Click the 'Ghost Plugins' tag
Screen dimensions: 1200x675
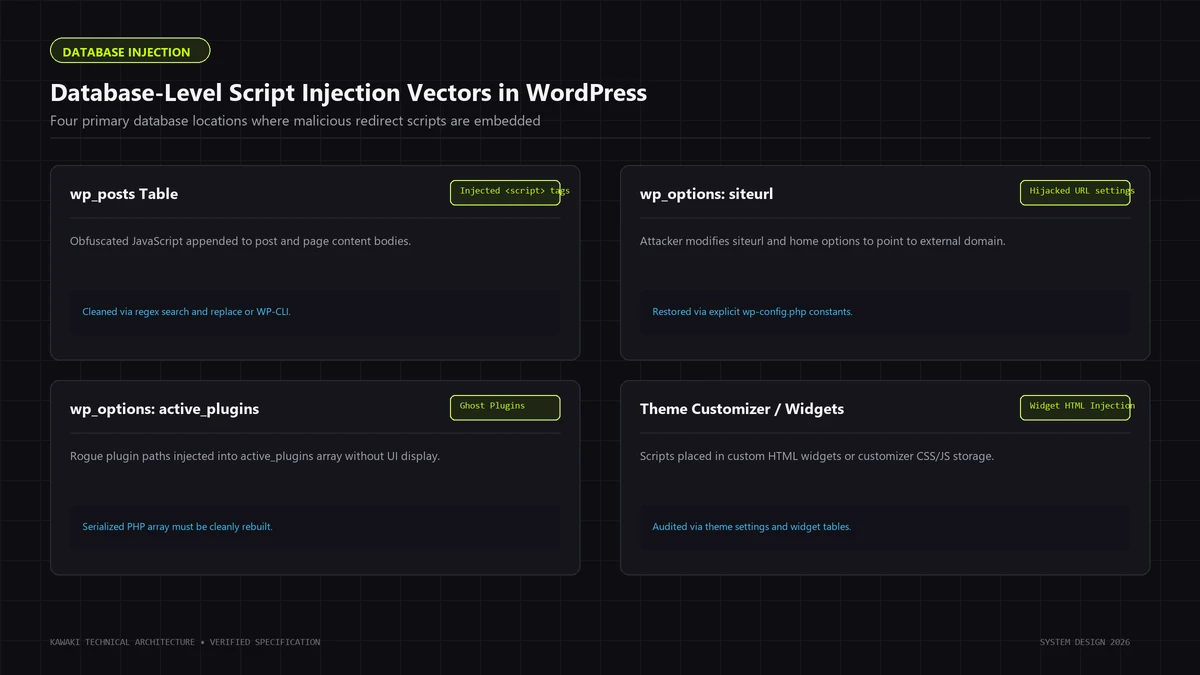coord(505,407)
